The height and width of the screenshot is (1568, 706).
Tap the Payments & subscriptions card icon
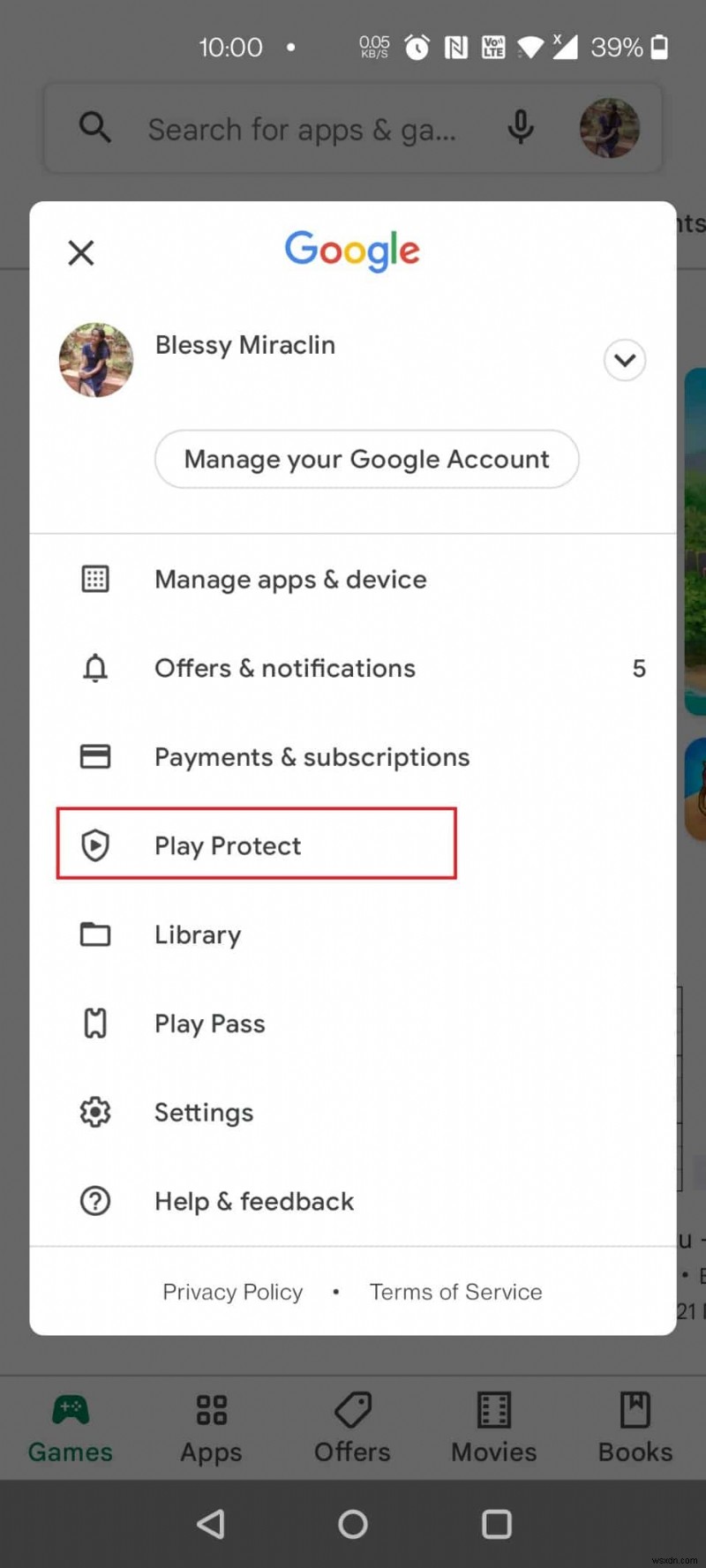tap(95, 756)
